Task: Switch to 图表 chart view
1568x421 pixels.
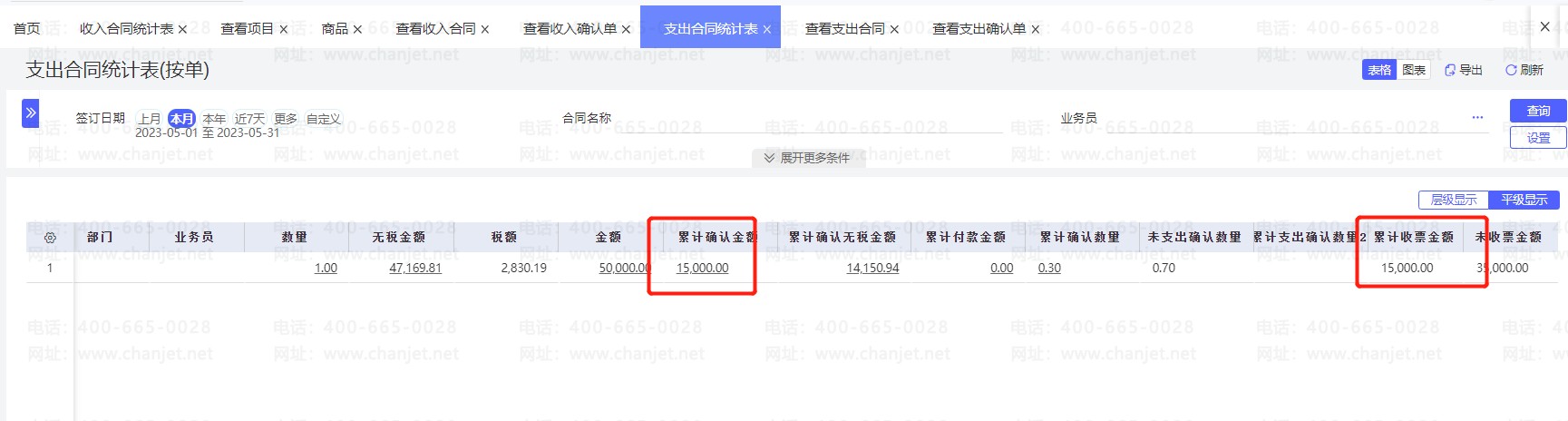Action: 1413,70
